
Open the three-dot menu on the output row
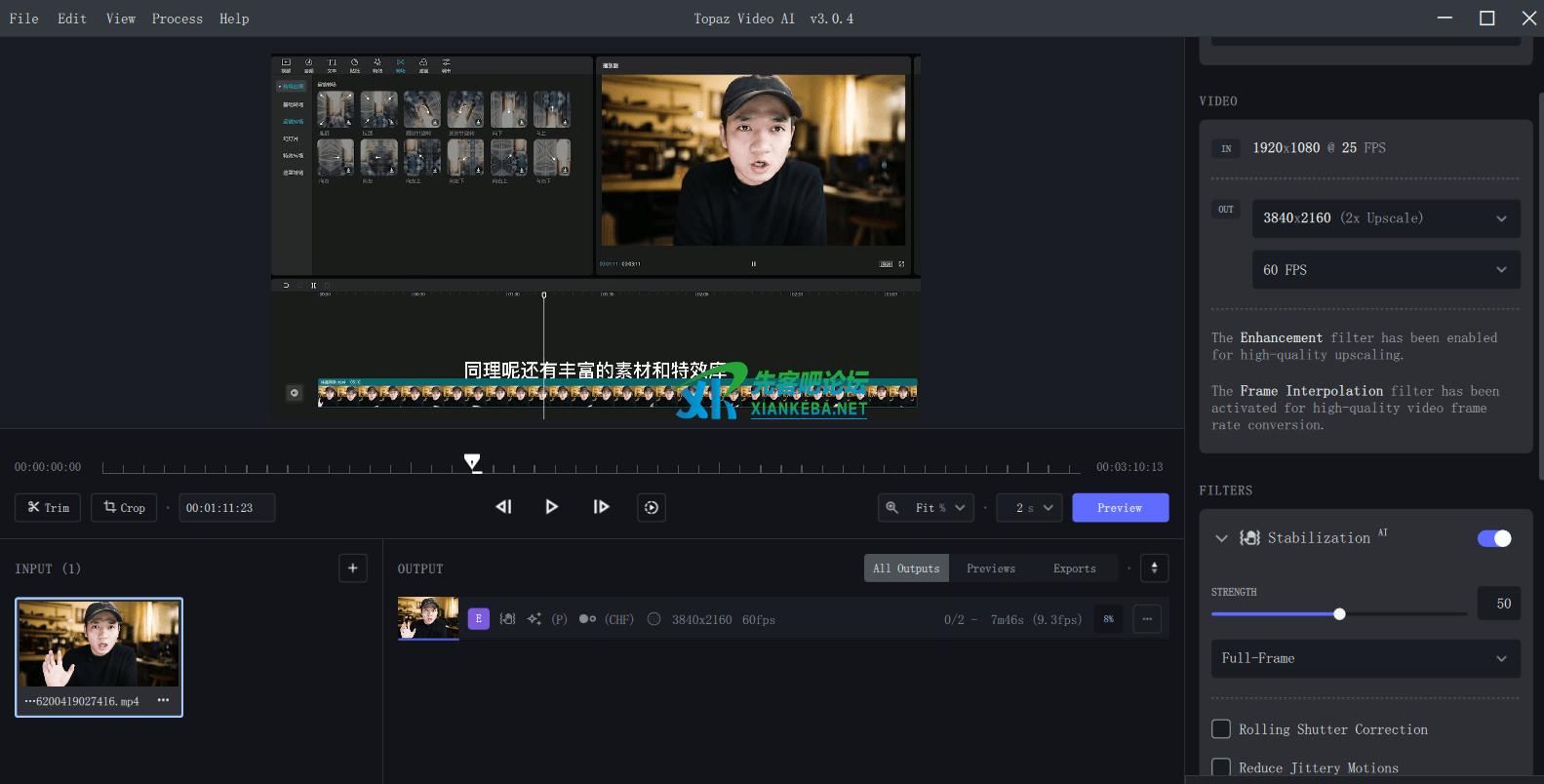(x=1147, y=619)
